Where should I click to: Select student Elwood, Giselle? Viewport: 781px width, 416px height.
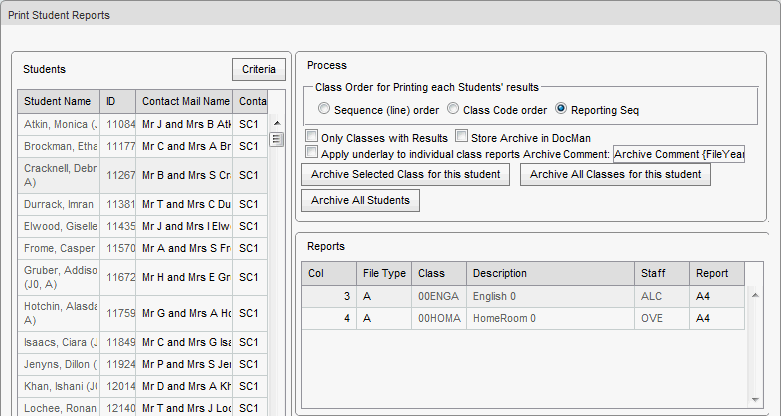point(59,226)
